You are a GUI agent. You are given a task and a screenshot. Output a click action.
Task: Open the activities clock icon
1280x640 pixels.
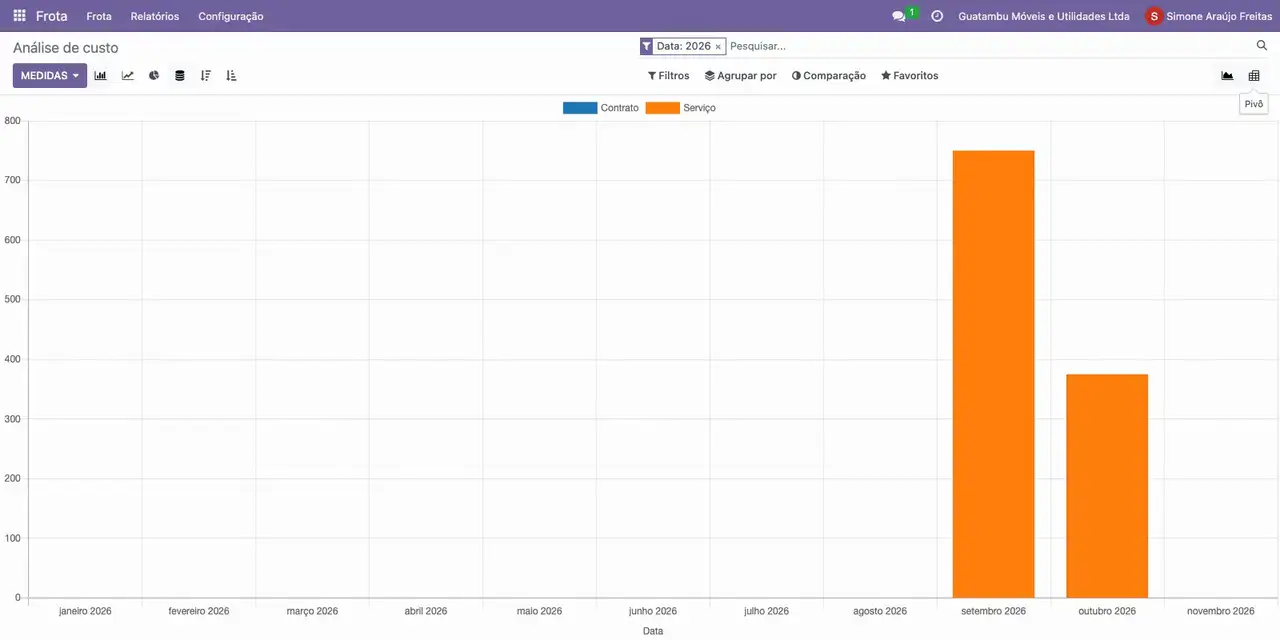tap(937, 16)
